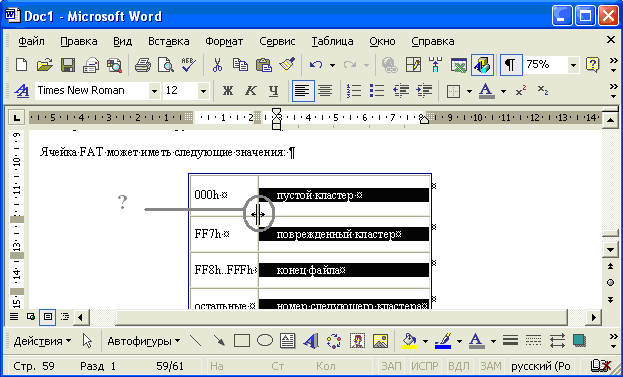Open Print Preview with the magnifier page icon
Viewport: 623px width, 377px height.
[x=165, y=65]
